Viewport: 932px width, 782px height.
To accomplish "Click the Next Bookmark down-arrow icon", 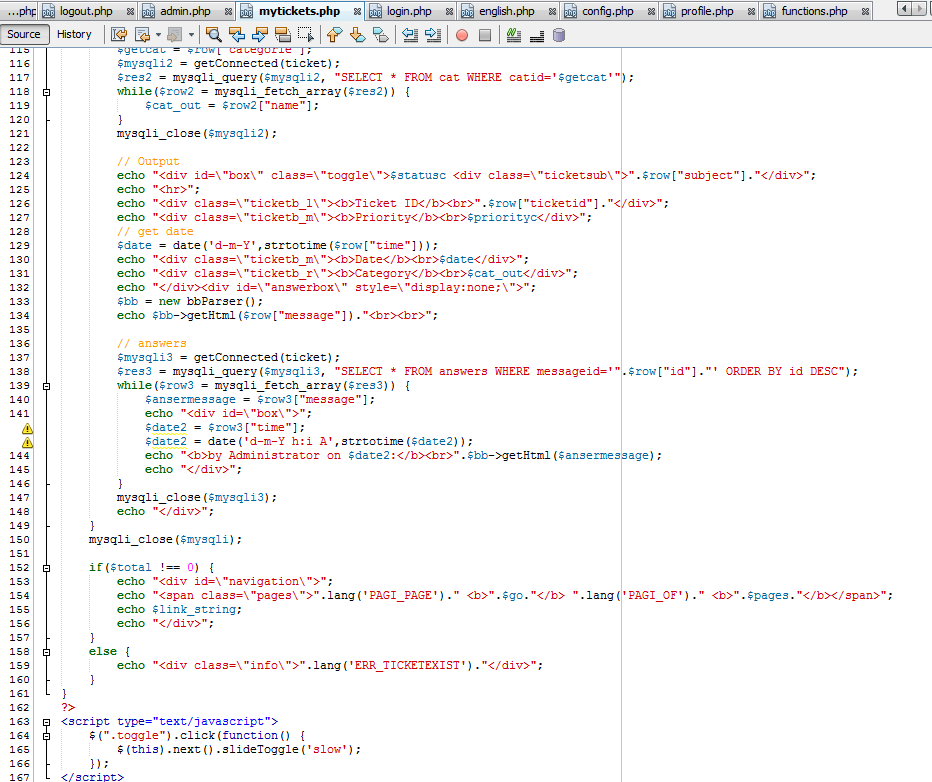I will [x=357, y=35].
